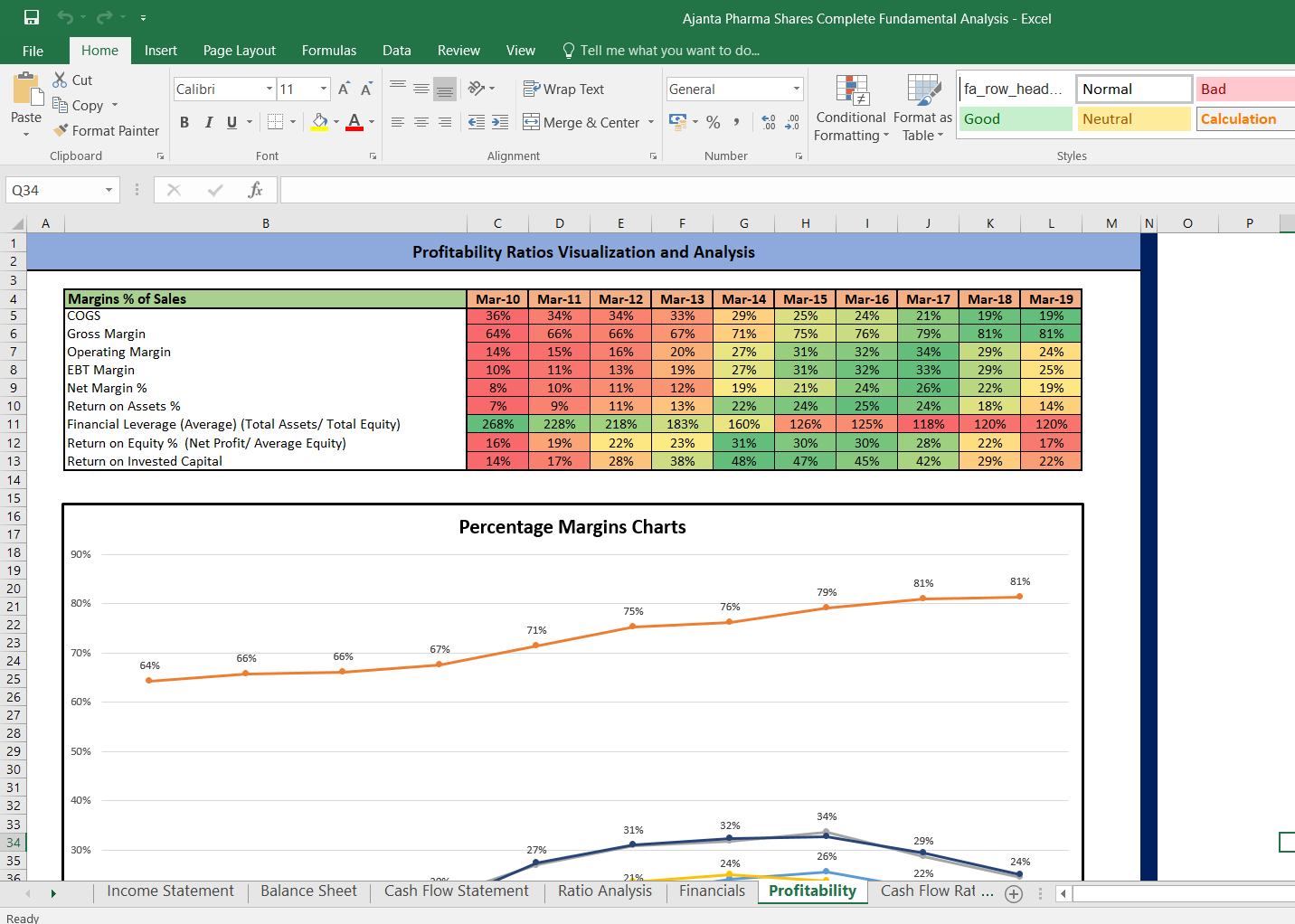1295x924 pixels.
Task: Add a new sheet with the plus button
Action: coord(1014,893)
